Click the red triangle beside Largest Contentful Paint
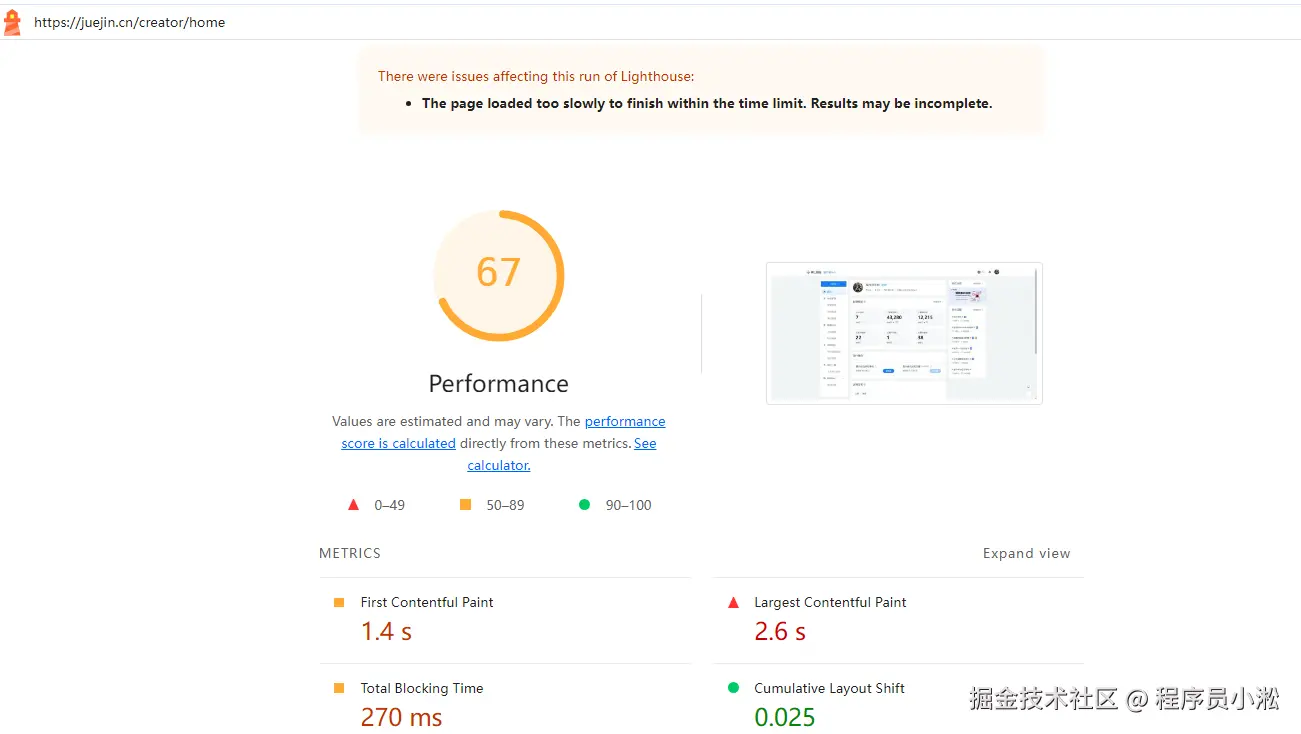The image size is (1301, 734). click(x=733, y=602)
